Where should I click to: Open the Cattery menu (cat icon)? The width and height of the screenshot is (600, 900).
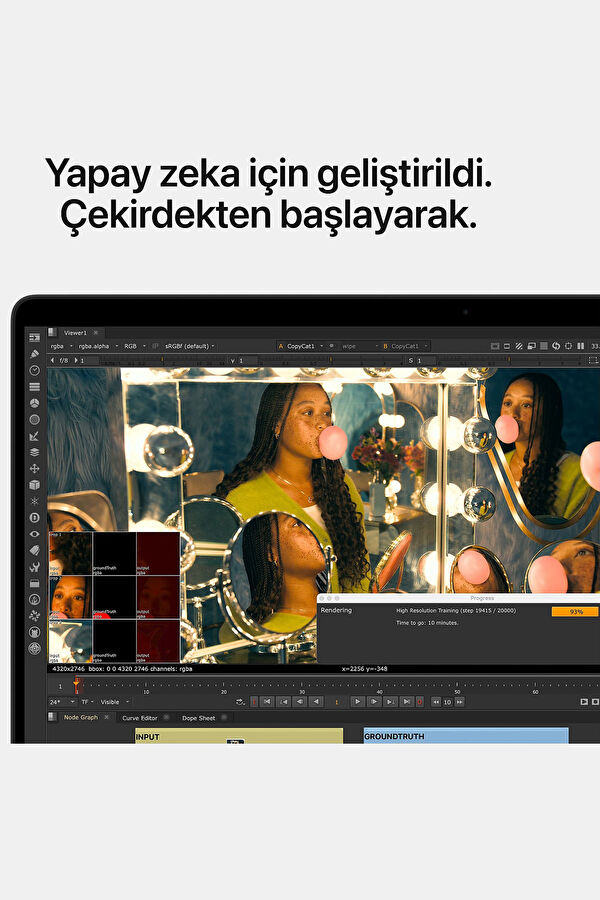(x=34, y=632)
